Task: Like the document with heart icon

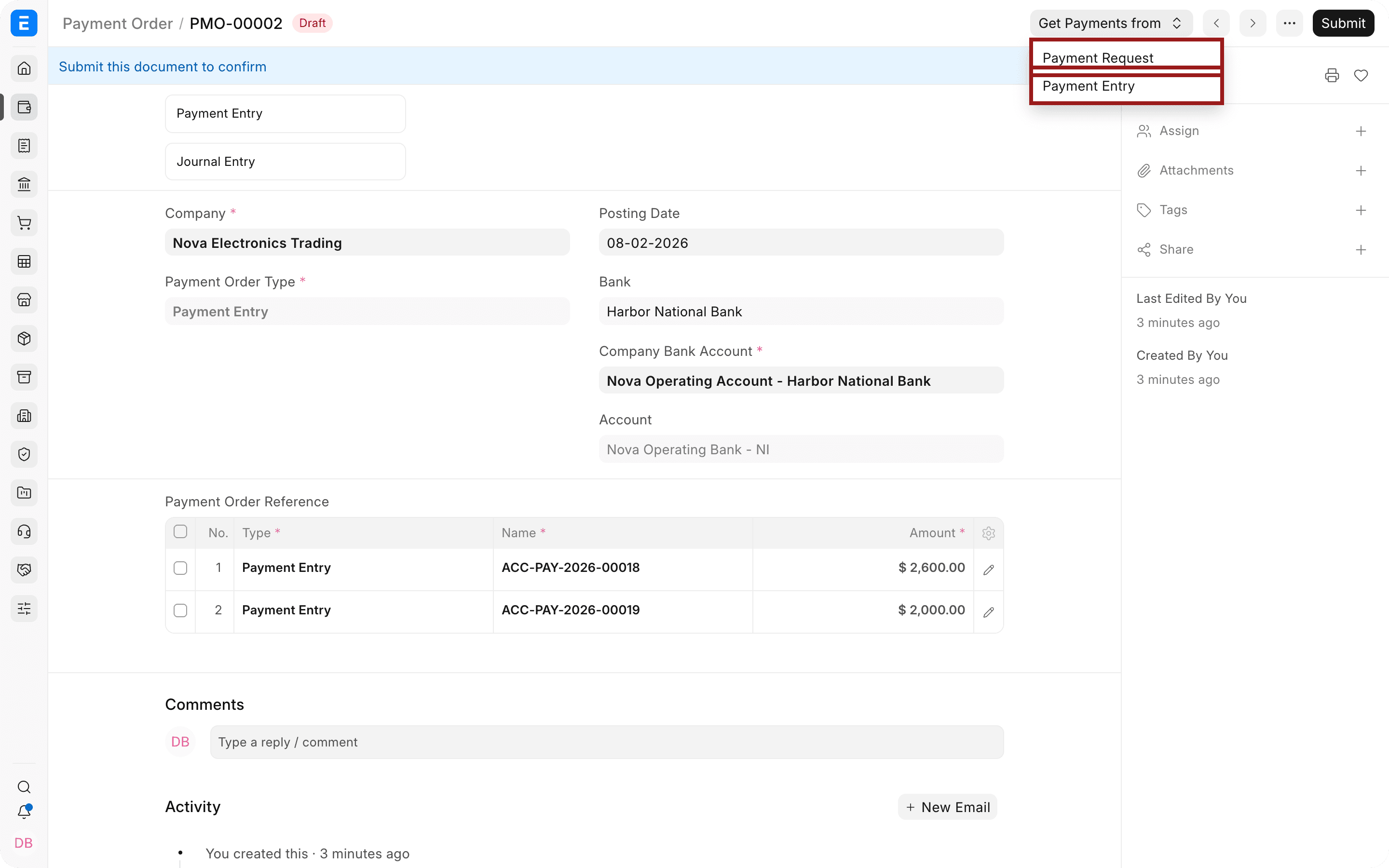Action: 1361,75
